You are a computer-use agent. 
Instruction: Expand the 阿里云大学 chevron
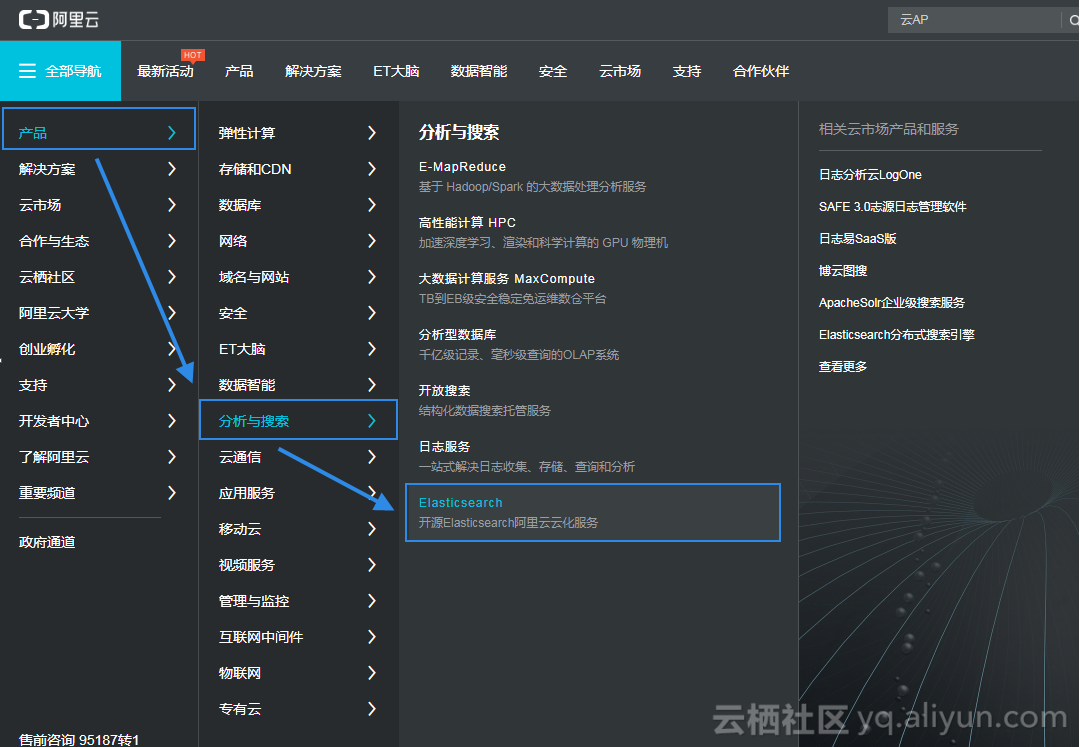pyautogui.click(x=172, y=313)
